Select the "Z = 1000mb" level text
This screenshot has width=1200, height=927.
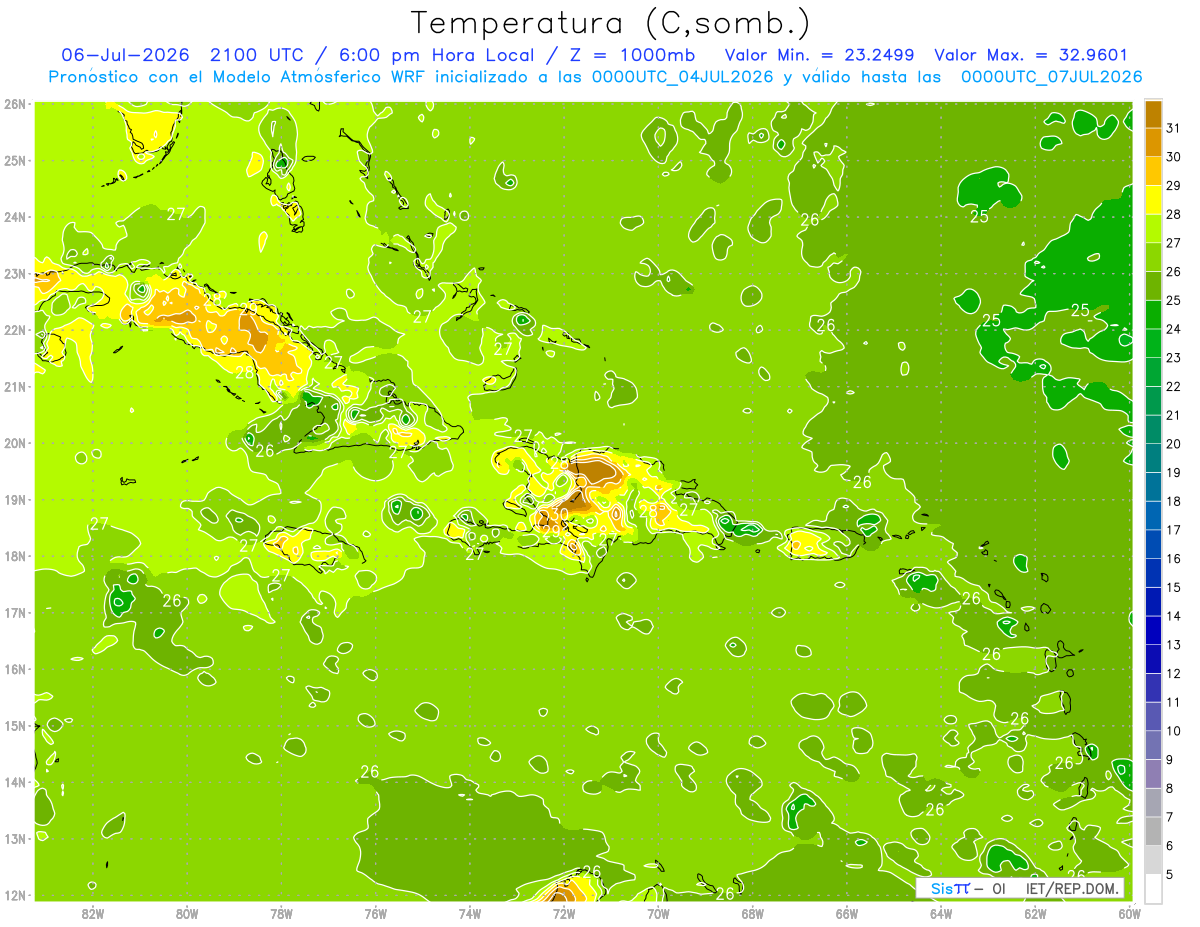(x=632, y=55)
